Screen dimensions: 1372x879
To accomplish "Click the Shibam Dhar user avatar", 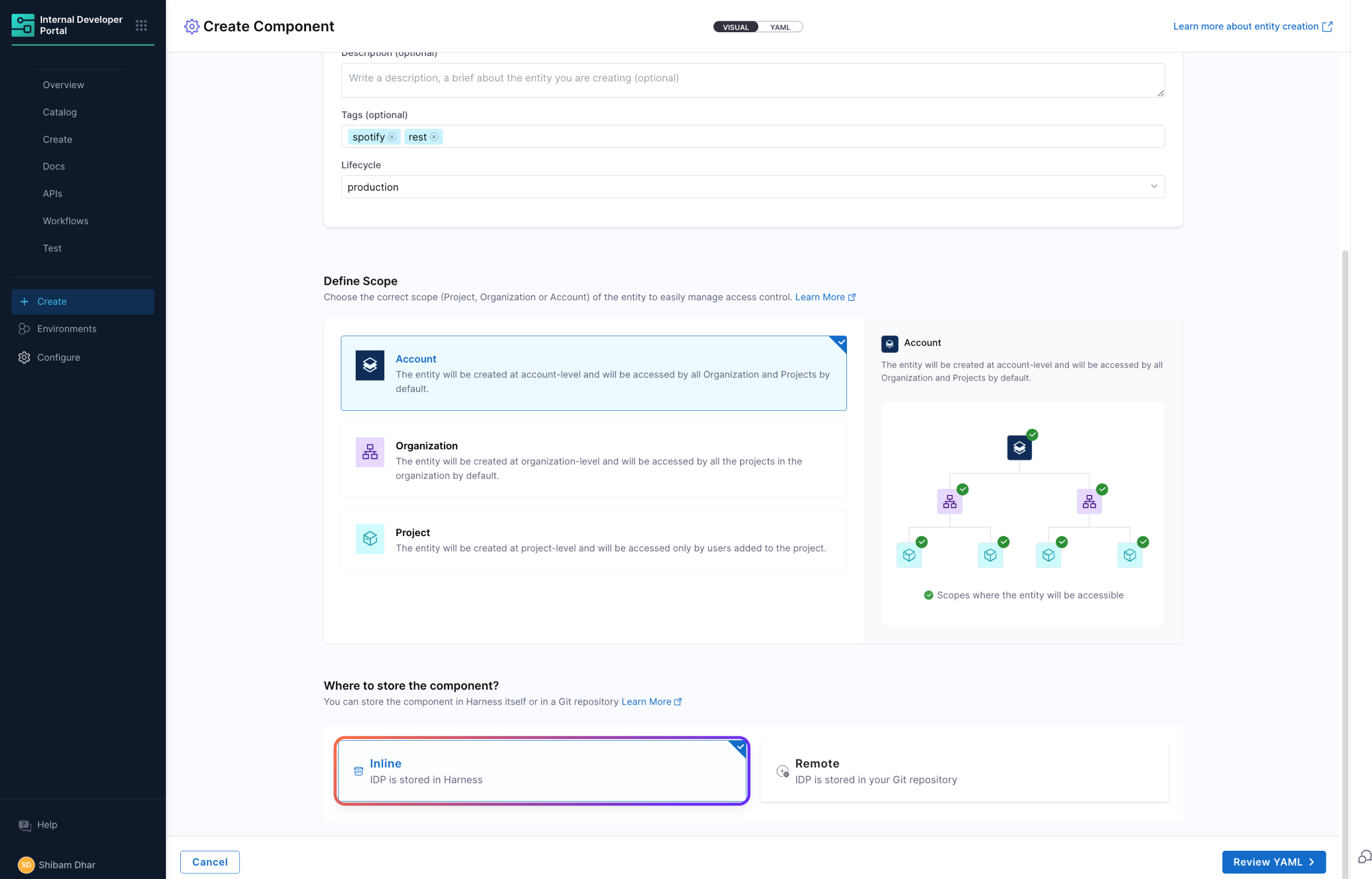I will pyautogui.click(x=26, y=865).
